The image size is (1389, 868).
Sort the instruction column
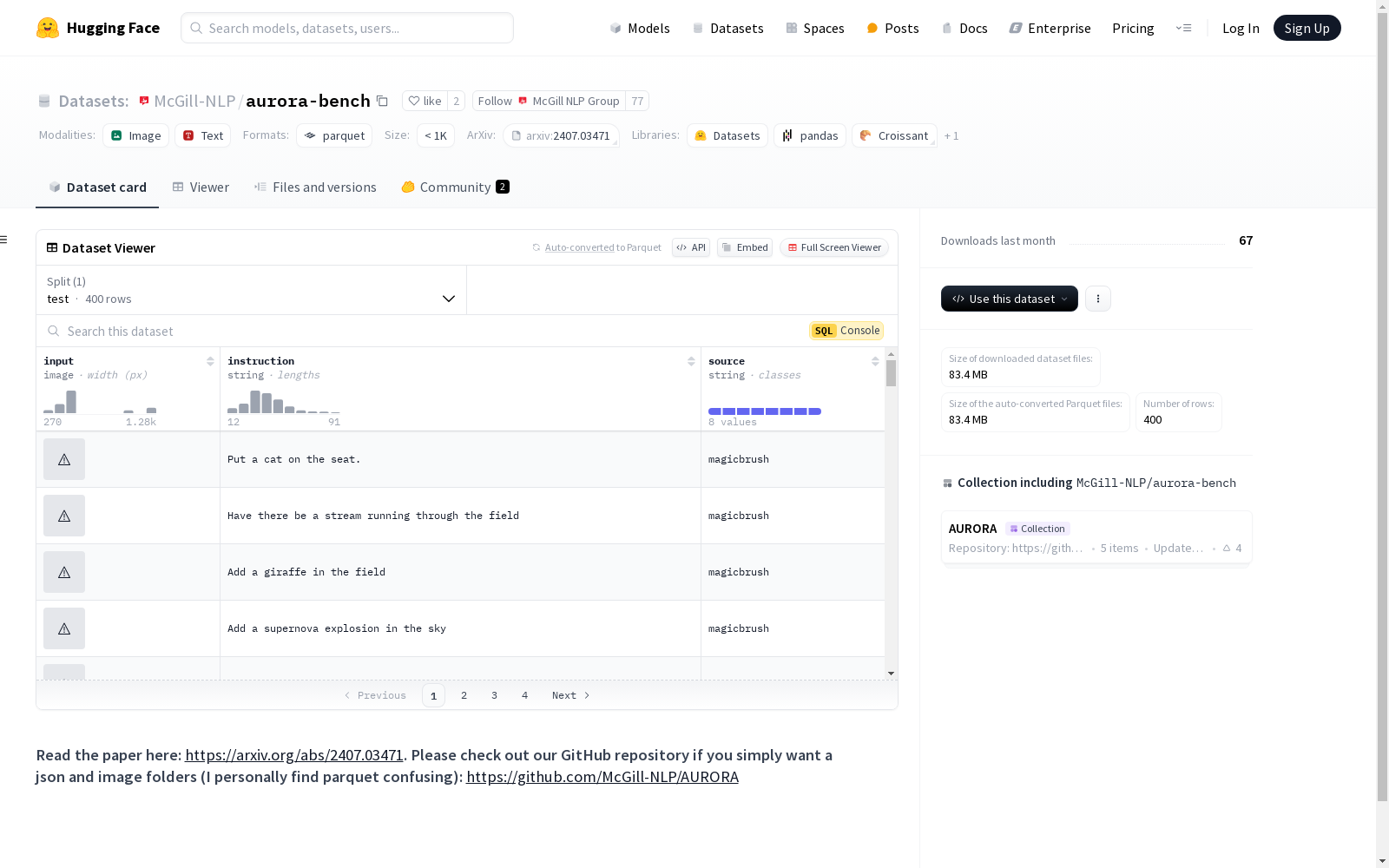[x=691, y=361]
